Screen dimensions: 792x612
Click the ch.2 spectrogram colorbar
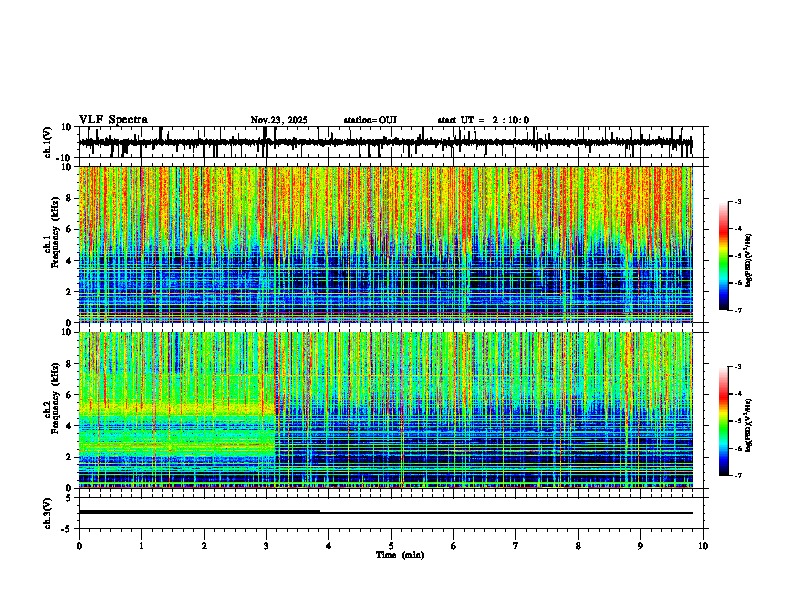click(724, 421)
